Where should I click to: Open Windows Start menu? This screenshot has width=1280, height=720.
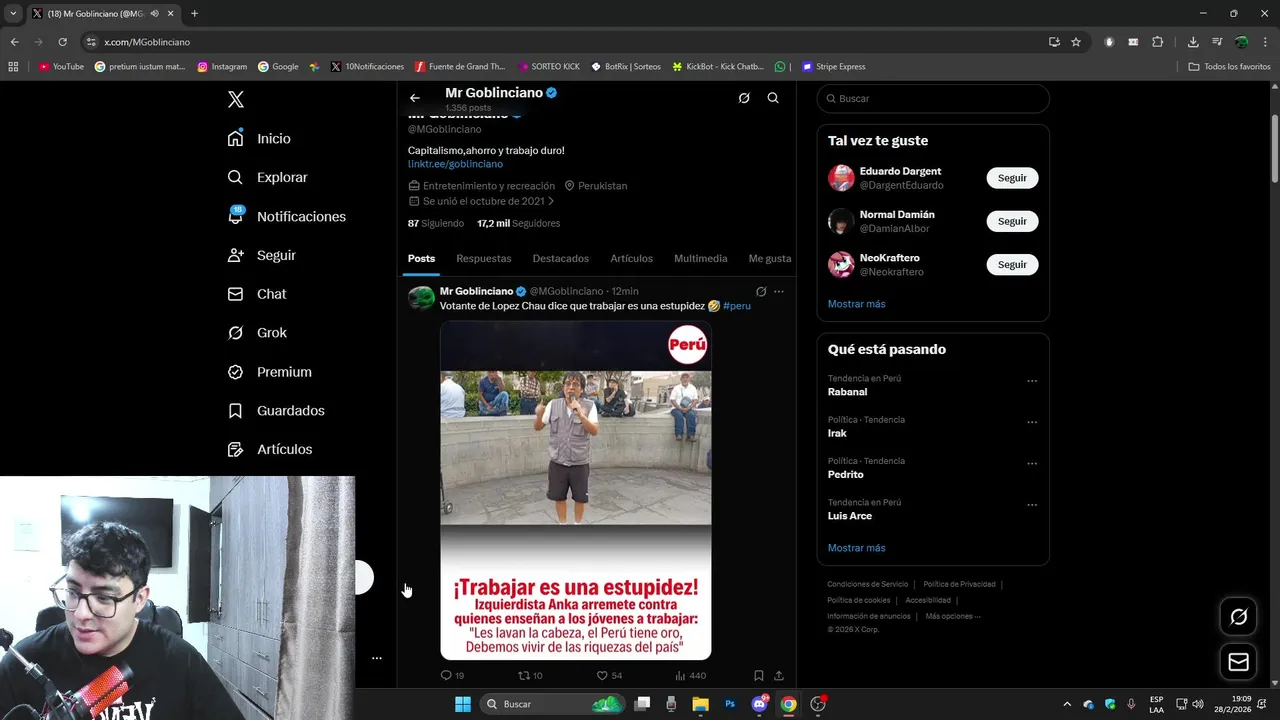point(463,704)
